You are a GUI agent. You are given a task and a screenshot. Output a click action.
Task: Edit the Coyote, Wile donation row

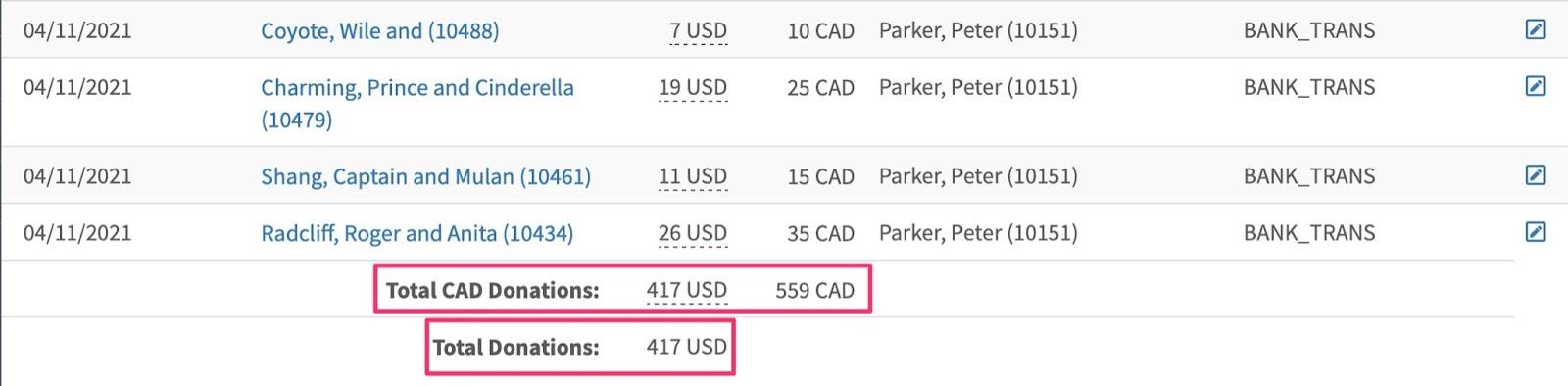click(1536, 29)
